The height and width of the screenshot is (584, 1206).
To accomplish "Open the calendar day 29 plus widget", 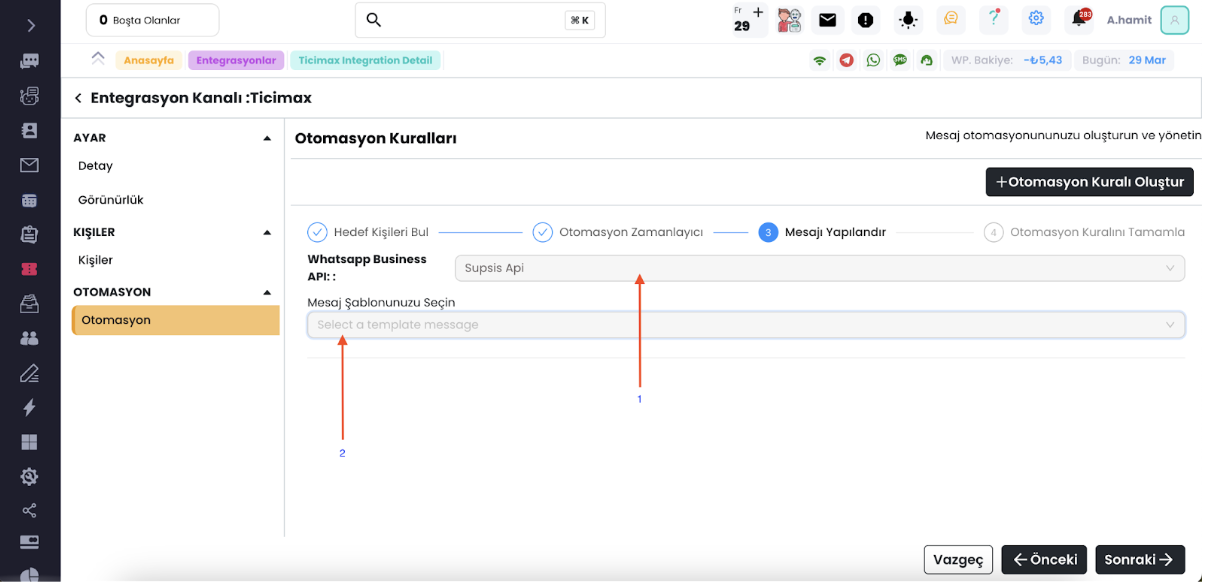I will [x=748, y=20].
